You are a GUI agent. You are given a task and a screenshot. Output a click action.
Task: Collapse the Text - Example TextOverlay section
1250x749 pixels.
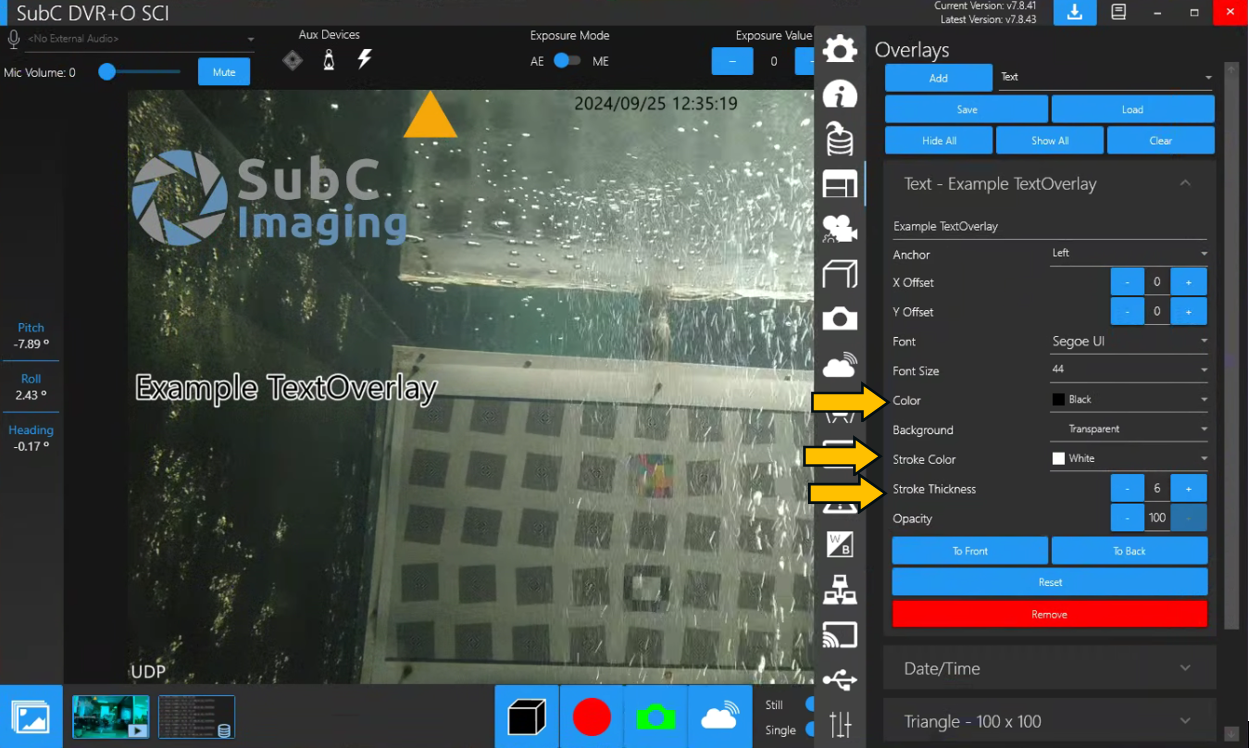point(1185,184)
